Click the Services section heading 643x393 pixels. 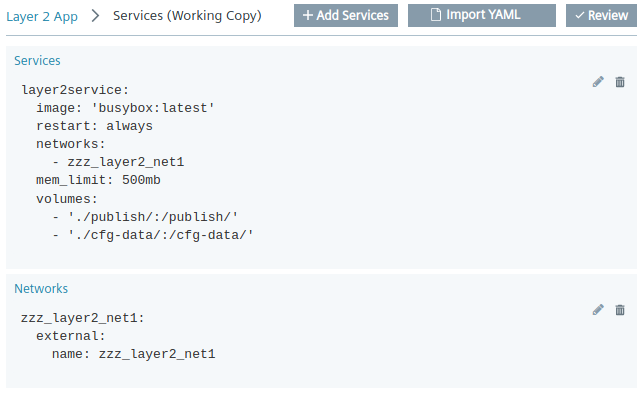(x=37, y=61)
